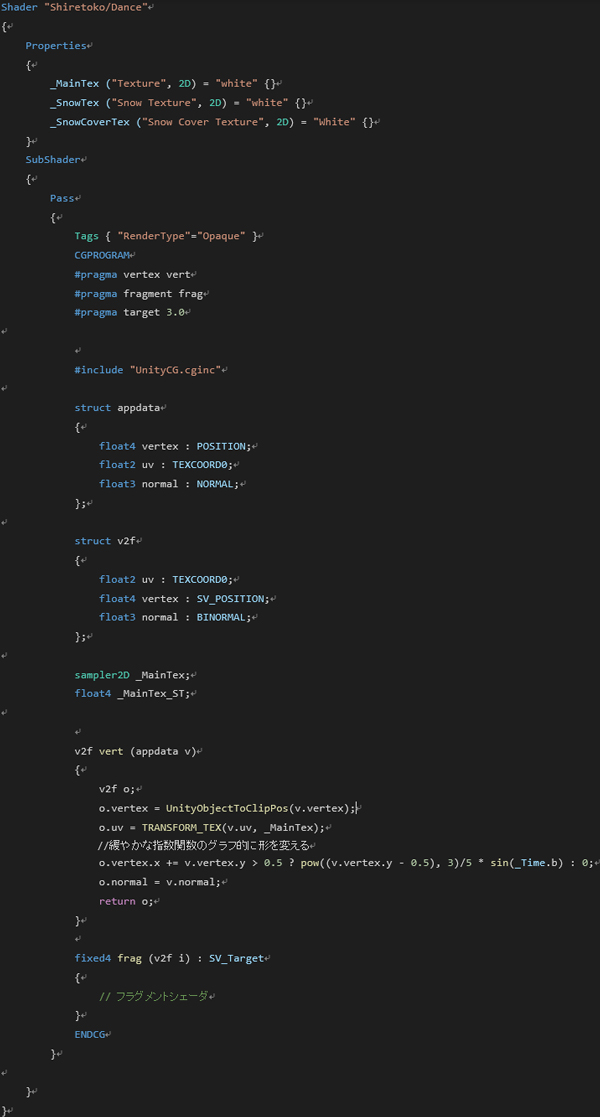
Task: Click the struct appdata declaration
Action: pos(118,407)
